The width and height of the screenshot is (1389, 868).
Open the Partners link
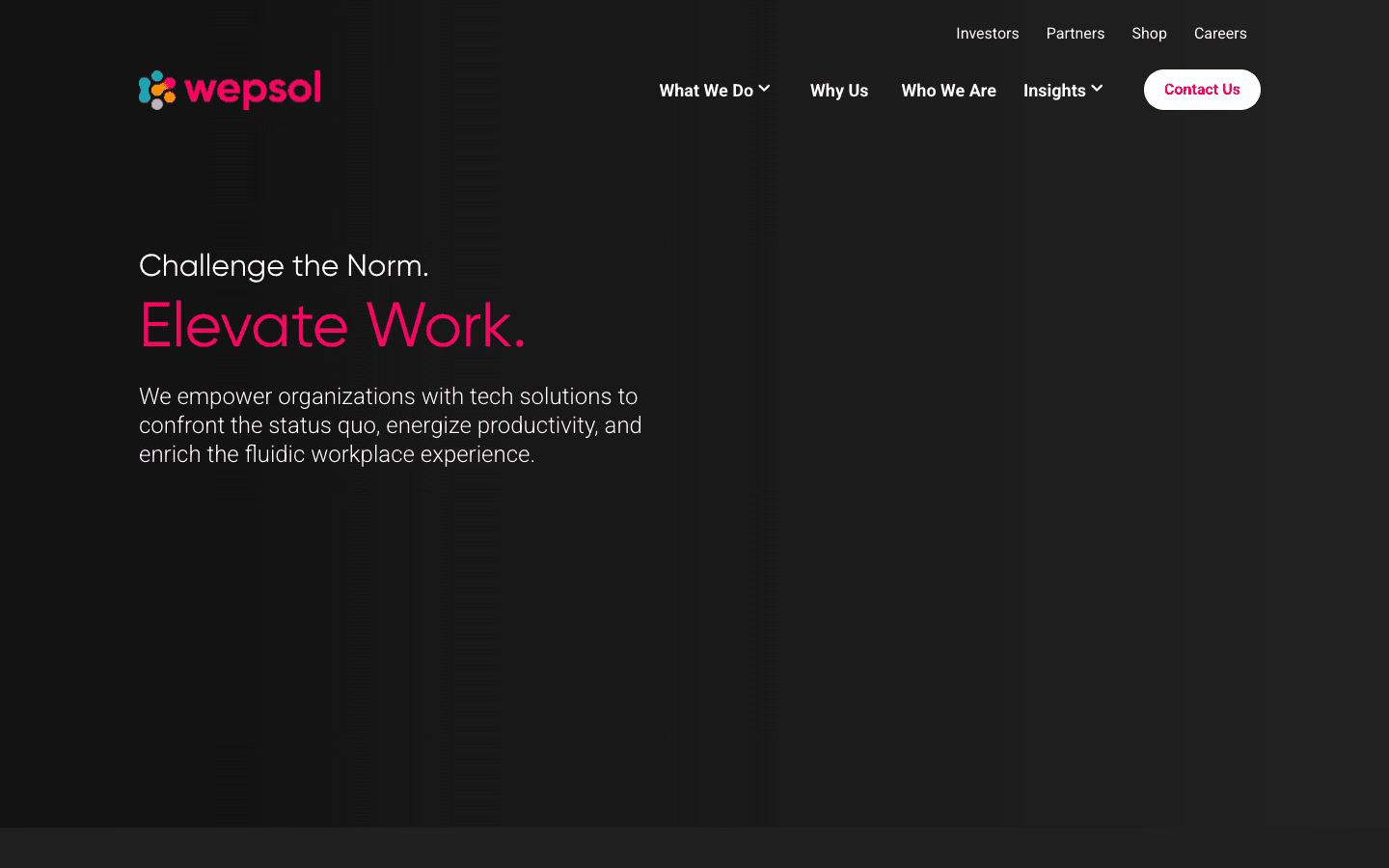(x=1076, y=34)
